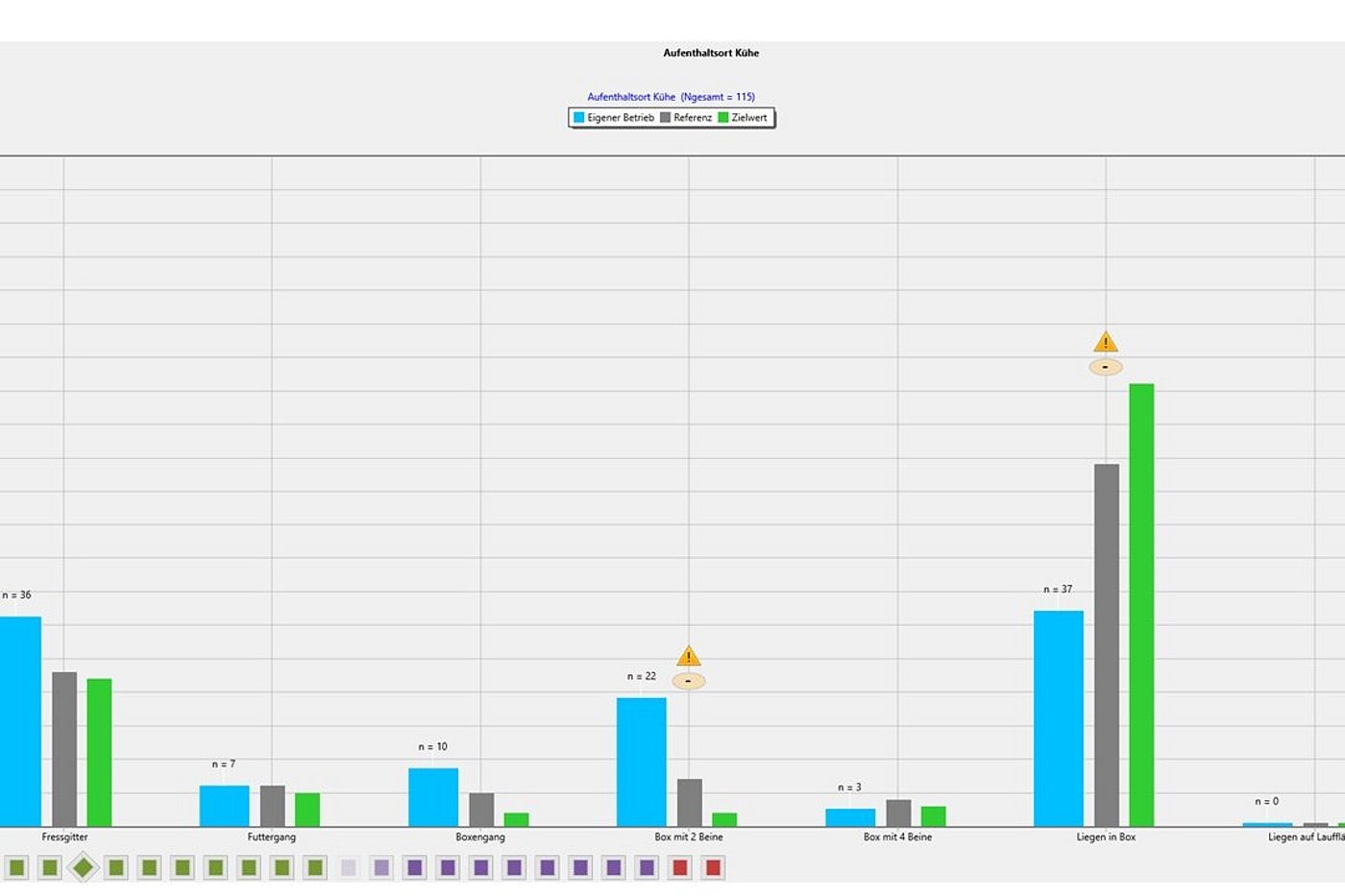Click the tall green Liegen in Box bar

tap(1141, 605)
